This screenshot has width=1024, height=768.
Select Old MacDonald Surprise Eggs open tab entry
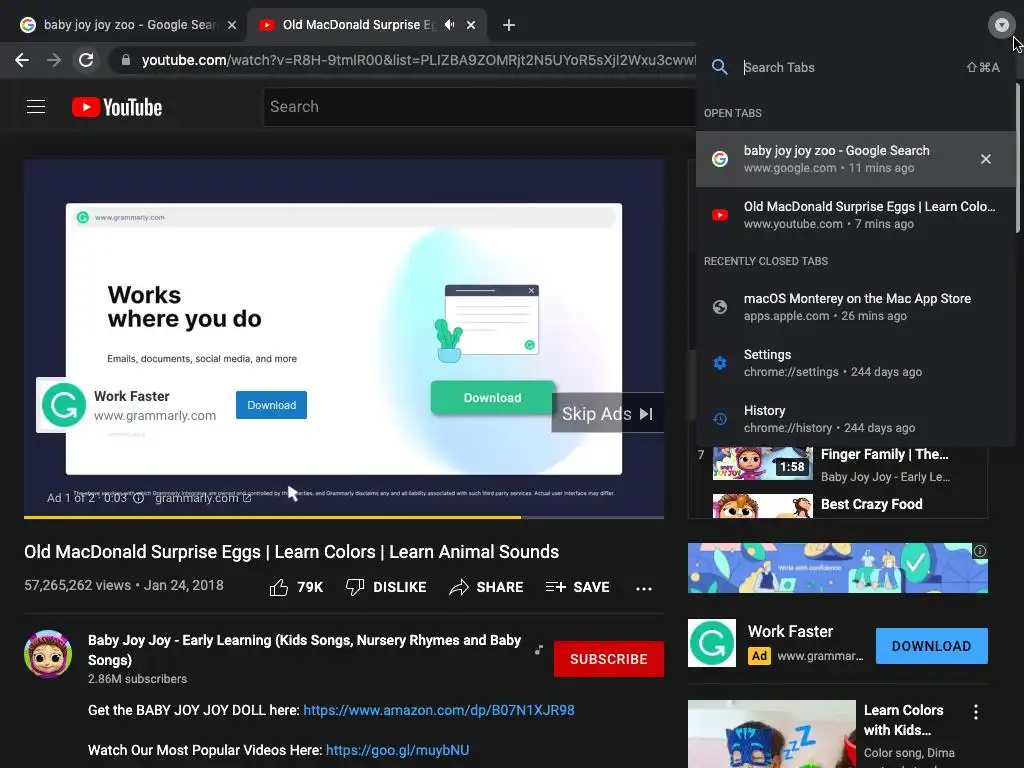pos(856,215)
